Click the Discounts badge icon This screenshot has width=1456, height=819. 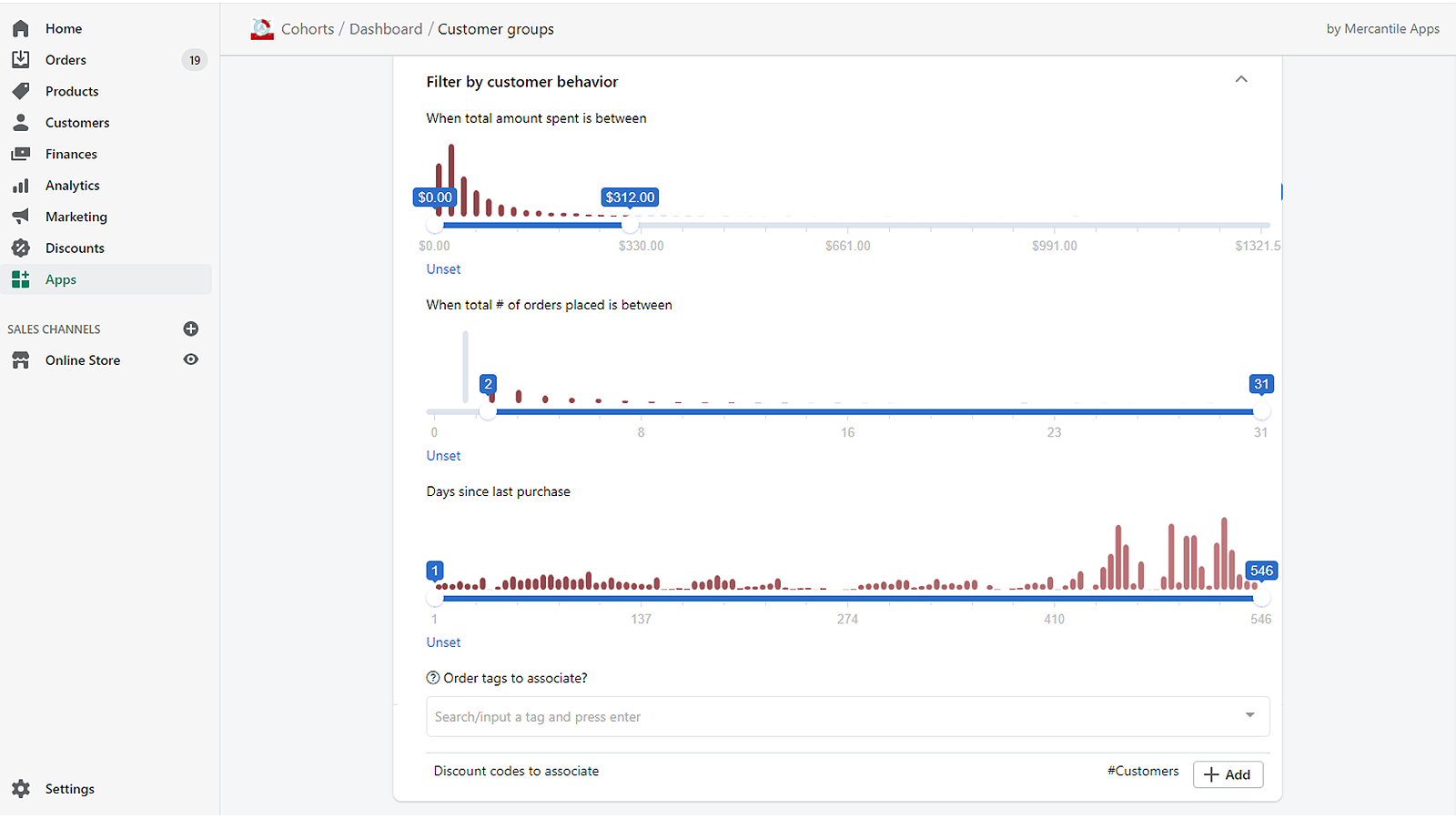tap(20, 248)
